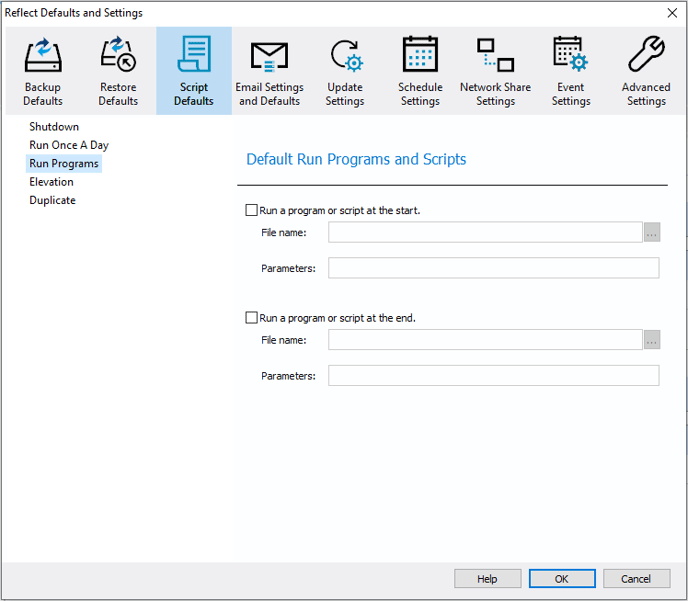Choose Elevation in the side list
Image resolution: width=688 pixels, height=601 pixels.
51,182
